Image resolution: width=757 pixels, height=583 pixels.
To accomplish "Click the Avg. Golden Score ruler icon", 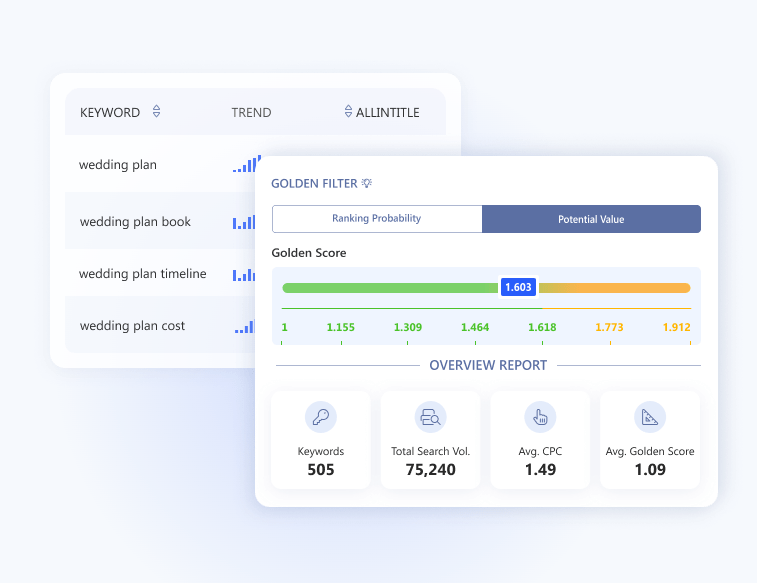I will [x=650, y=417].
